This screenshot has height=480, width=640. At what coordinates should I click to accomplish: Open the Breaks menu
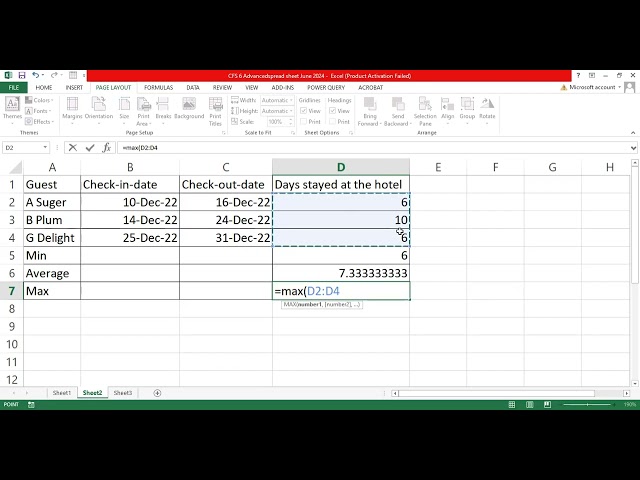click(x=163, y=109)
